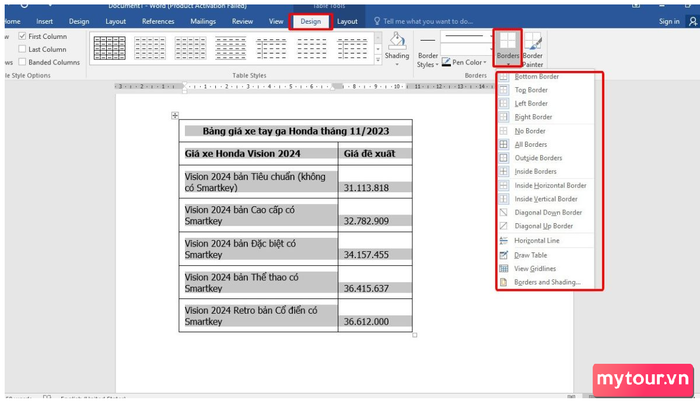Image resolution: width=700 pixels, height=405 pixels.
Task: Click the cell containing 31.113.818
Action: pos(375,182)
